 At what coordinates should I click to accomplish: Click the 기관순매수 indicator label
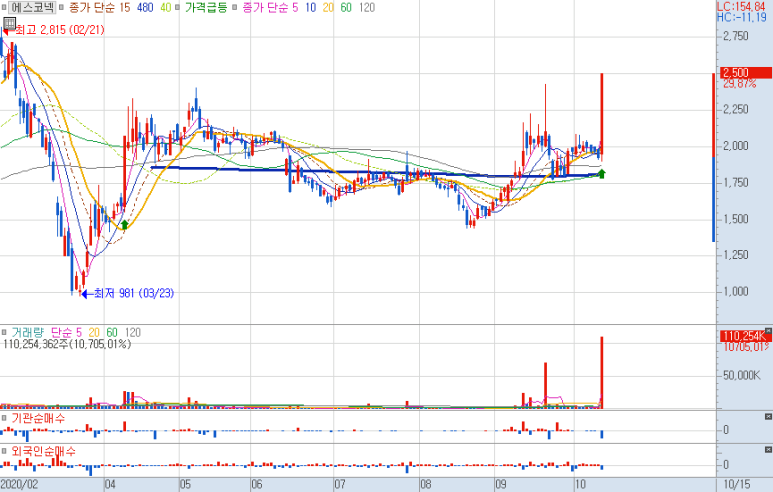38,418
